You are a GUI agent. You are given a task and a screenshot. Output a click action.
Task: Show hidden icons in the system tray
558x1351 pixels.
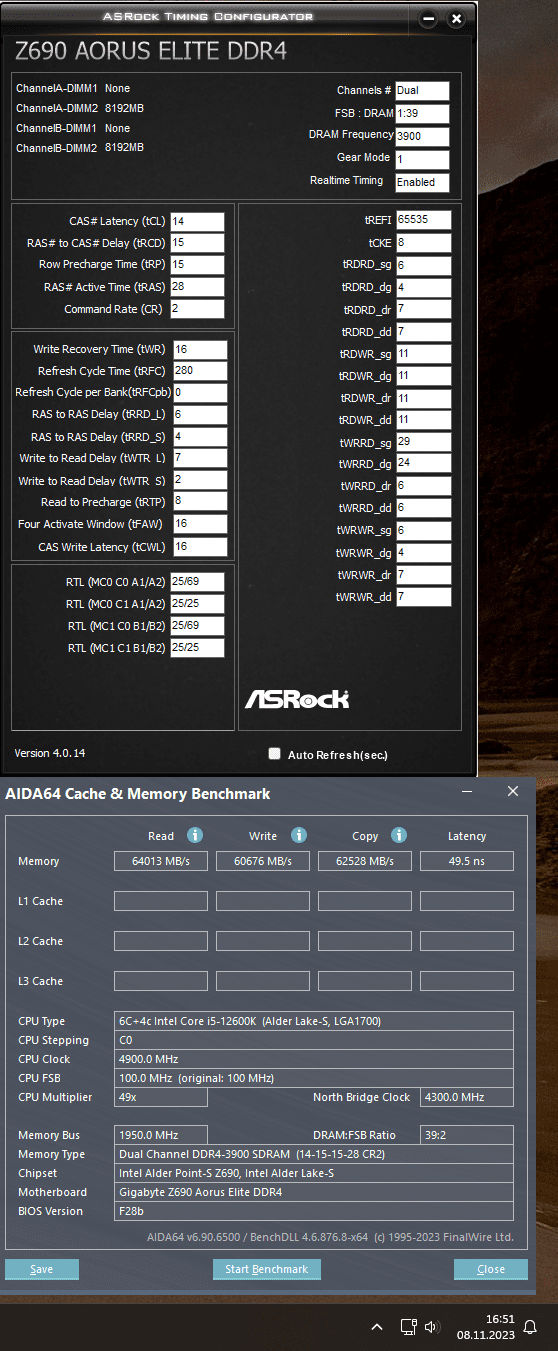(x=377, y=1327)
